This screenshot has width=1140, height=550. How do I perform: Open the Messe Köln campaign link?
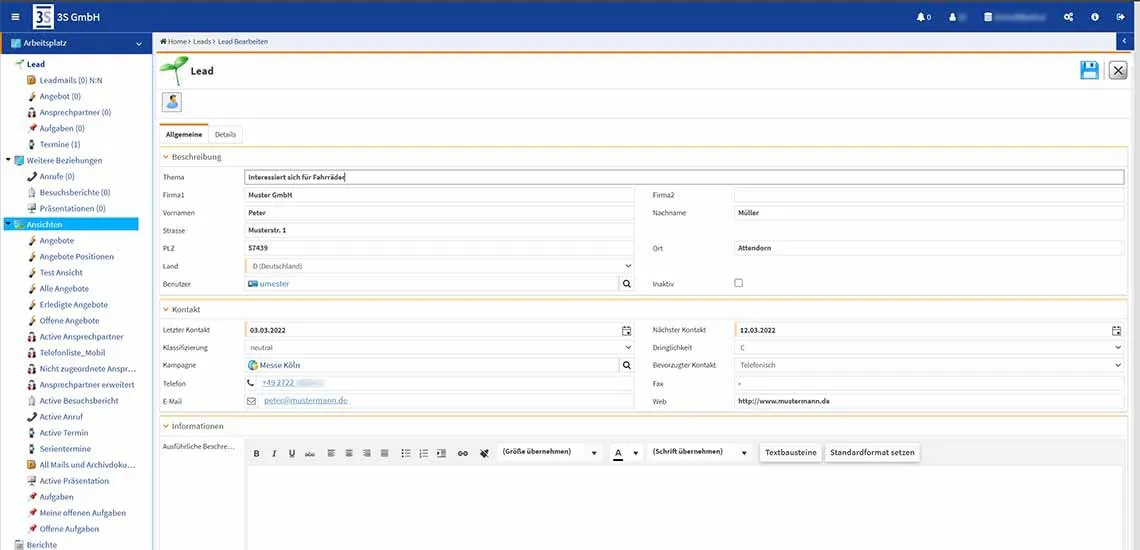279,365
